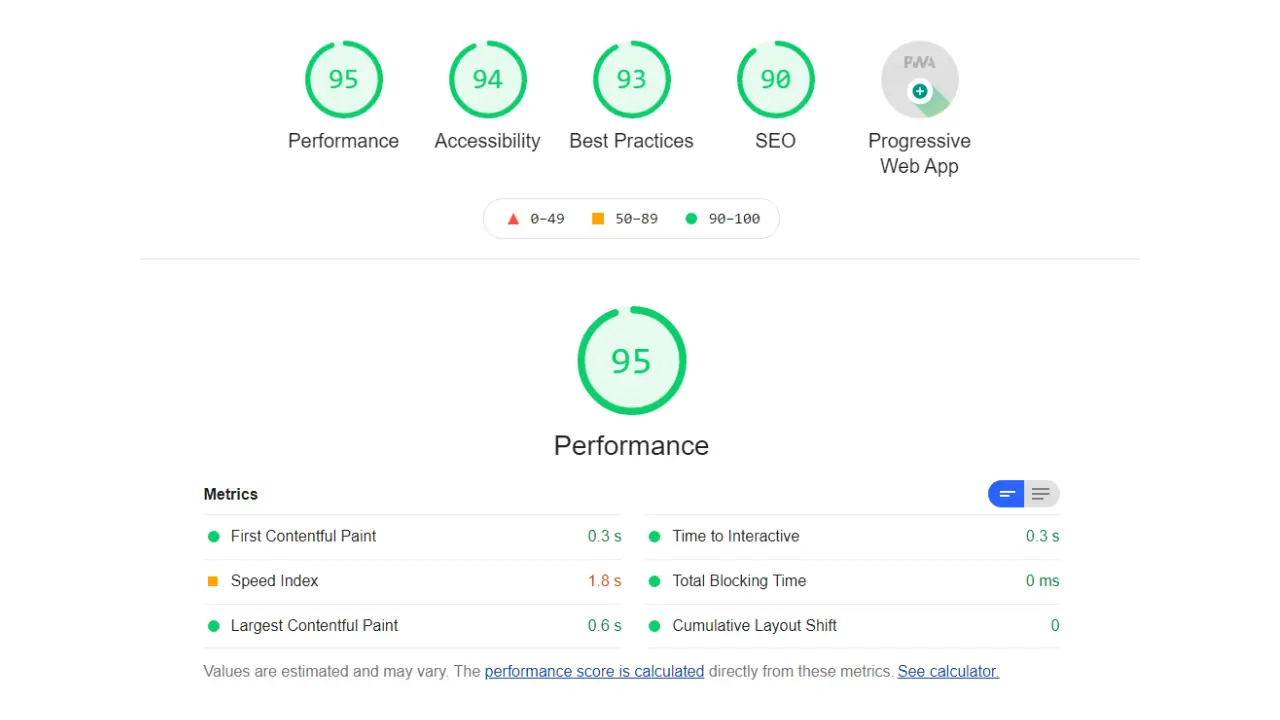This screenshot has width=1280, height=720.
Task: Click the green dot beside Total Blocking Time
Action: (x=654, y=580)
